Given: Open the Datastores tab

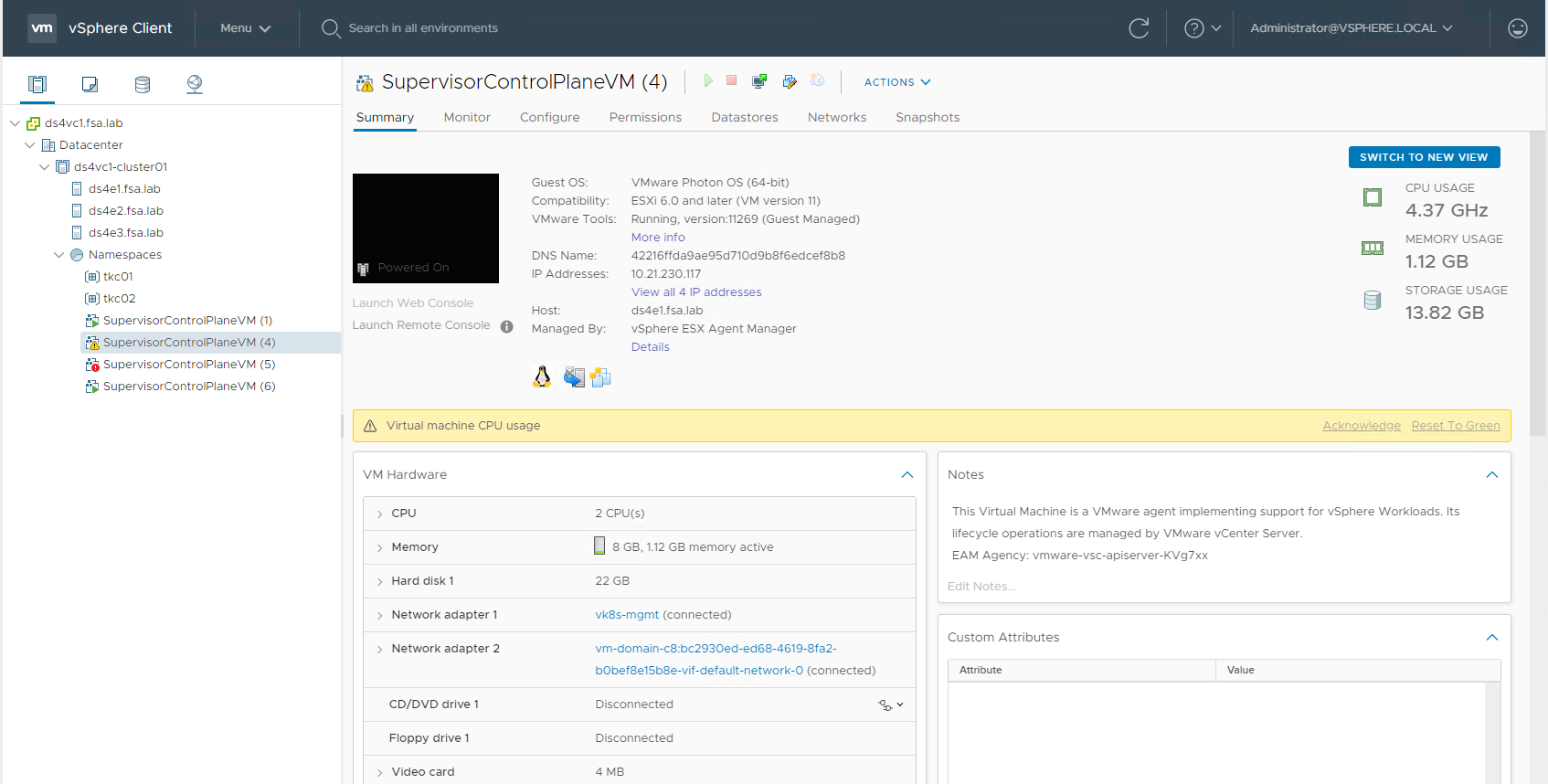Looking at the screenshot, I should pyautogui.click(x=745, y=117).
